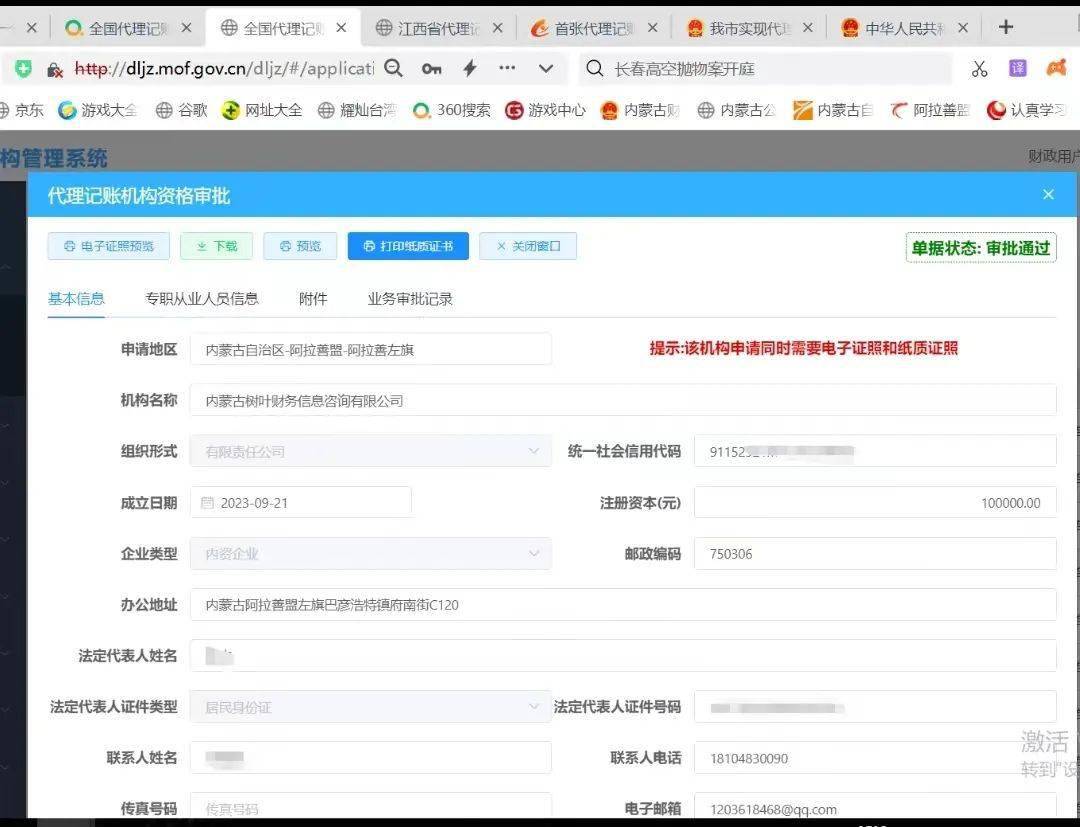Click the green 下载 button
The image size is (1080, 827).
[x=216, y=246]
